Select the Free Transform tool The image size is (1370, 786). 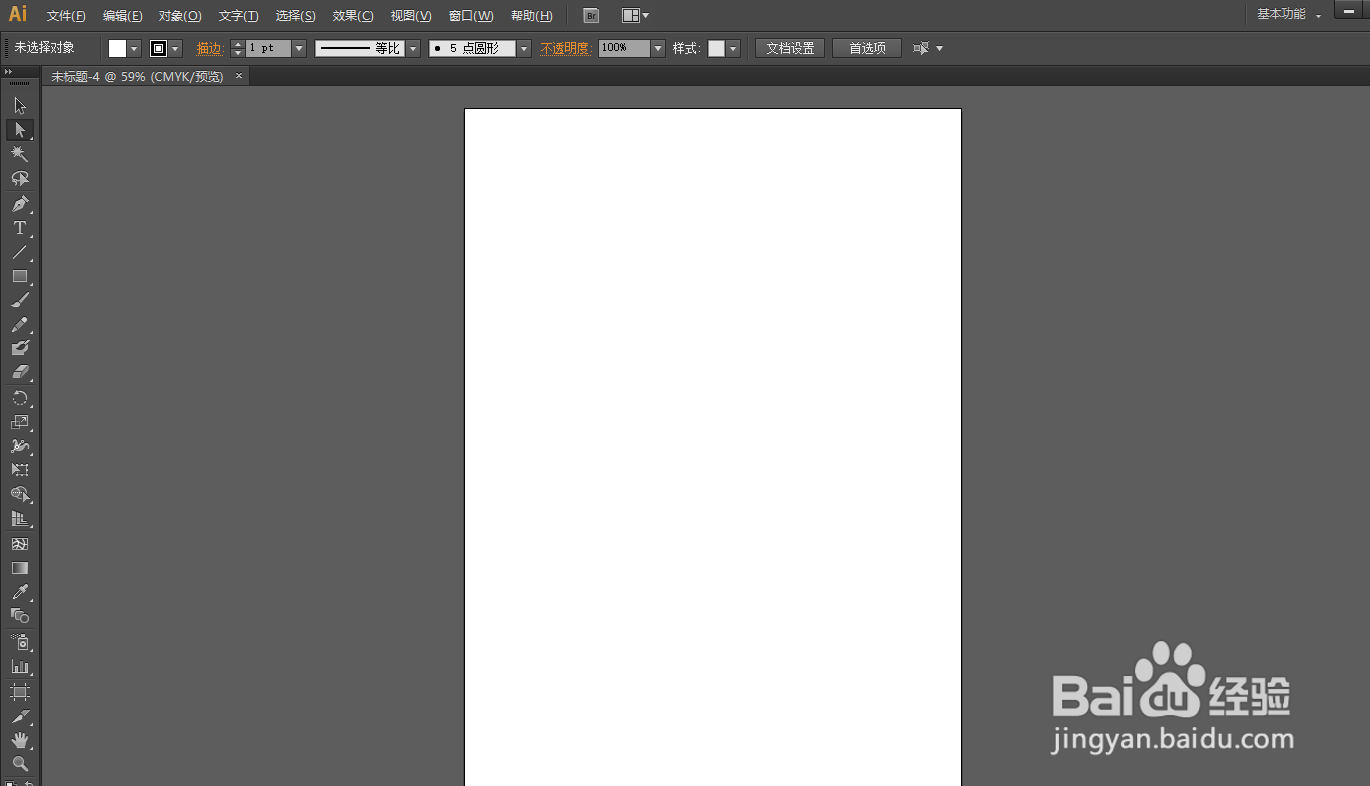[x=20, y=470]
